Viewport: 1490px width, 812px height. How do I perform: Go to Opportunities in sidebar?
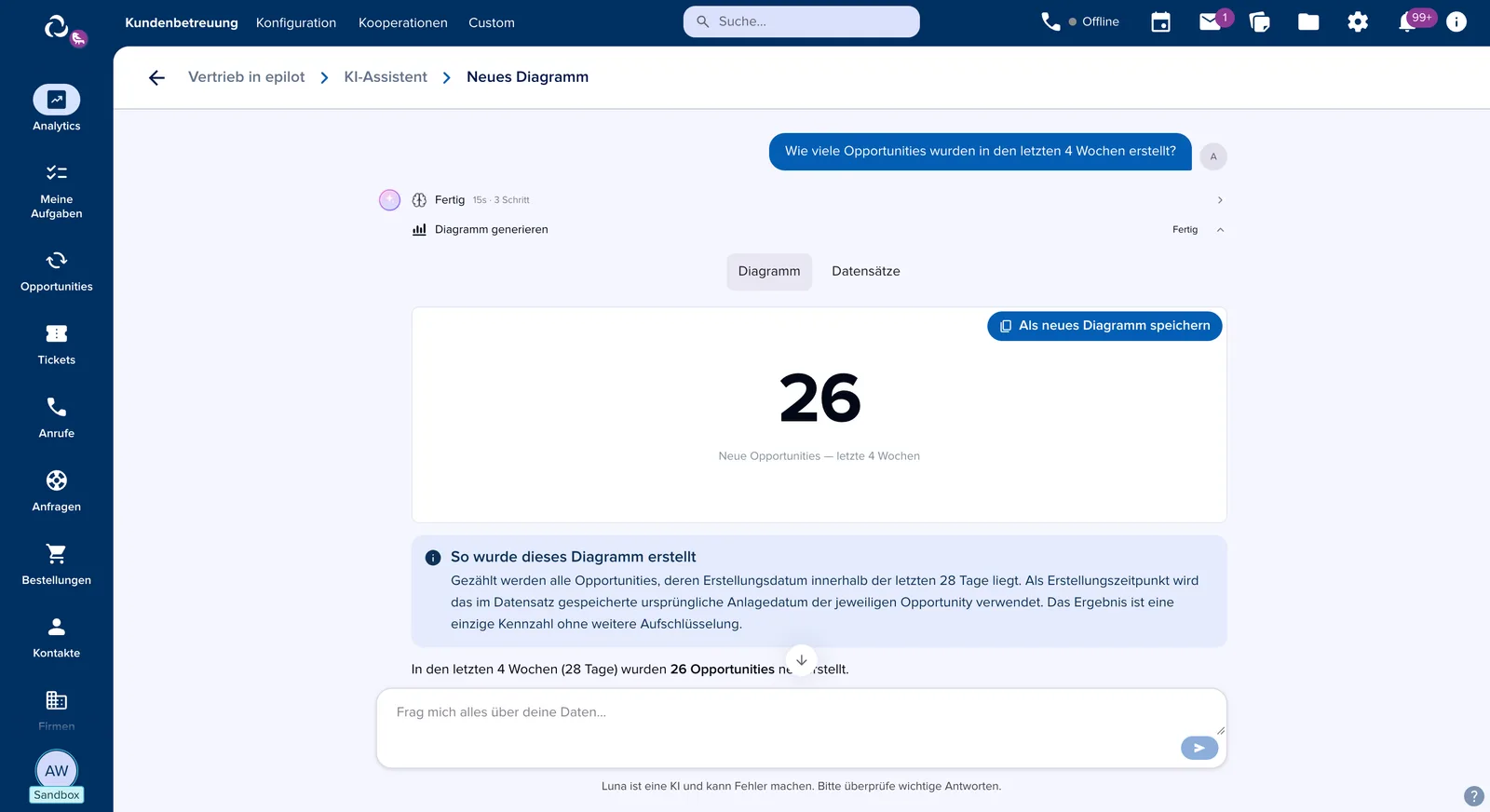(57, 271)
